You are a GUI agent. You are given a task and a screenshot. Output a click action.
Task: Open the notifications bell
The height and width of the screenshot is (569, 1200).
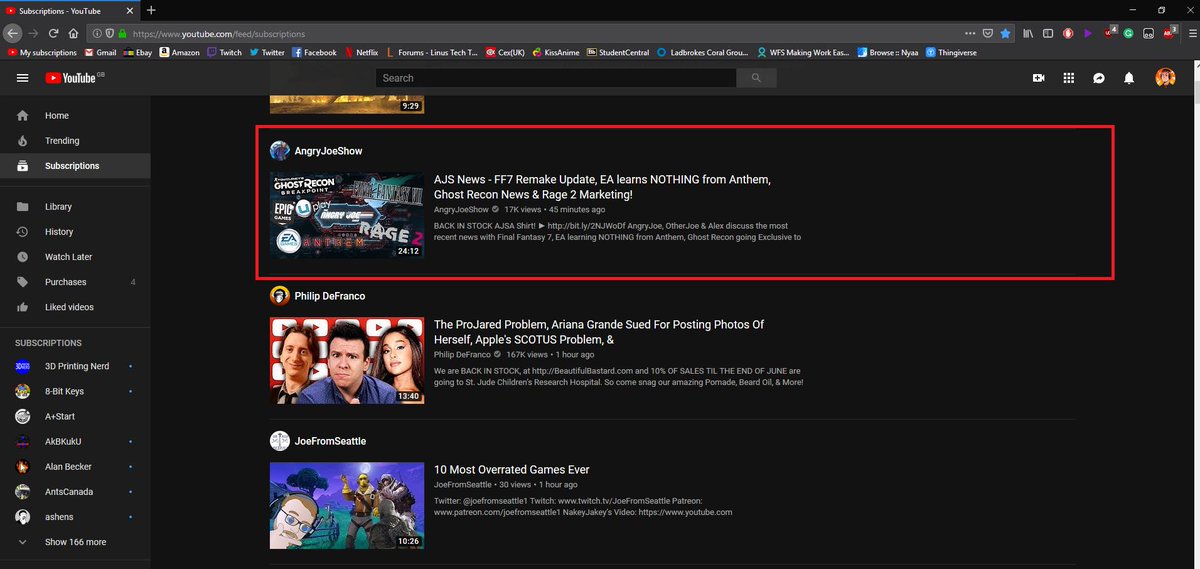tap(1129, 78)
